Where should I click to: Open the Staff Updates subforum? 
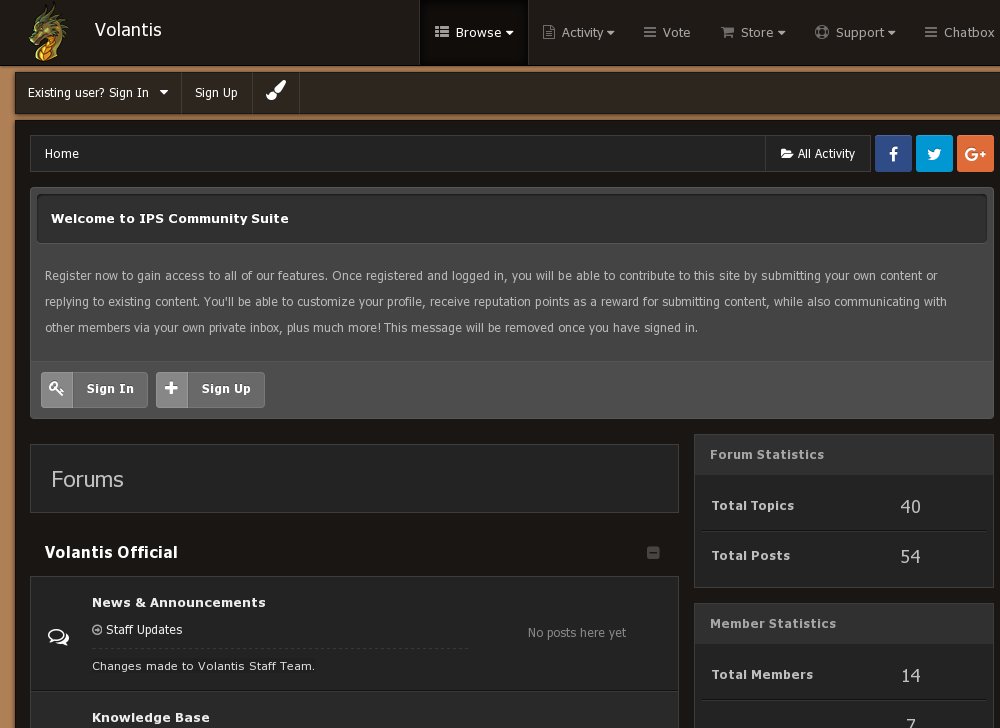point(143,630)
